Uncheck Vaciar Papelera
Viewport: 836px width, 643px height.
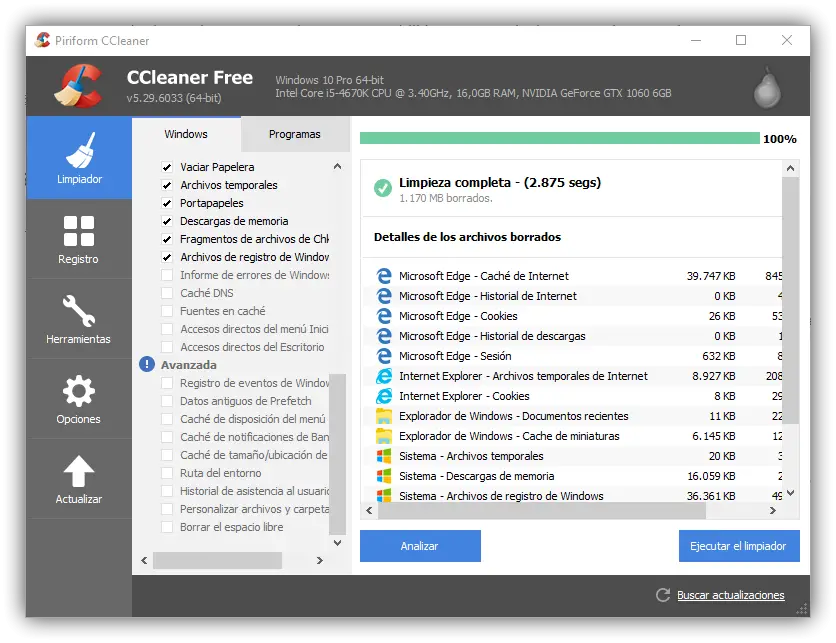click(x=167, y=167)
